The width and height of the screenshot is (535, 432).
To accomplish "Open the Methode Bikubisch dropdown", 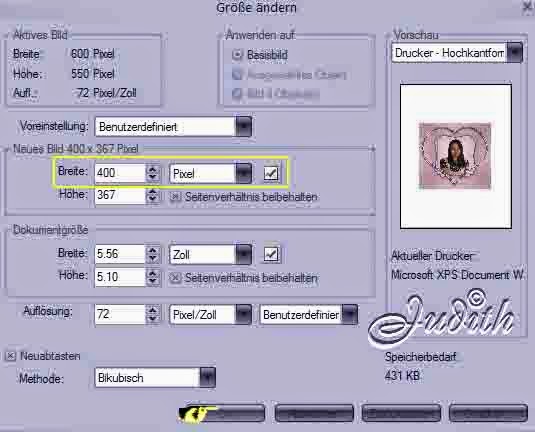I will tap(155, 377).
